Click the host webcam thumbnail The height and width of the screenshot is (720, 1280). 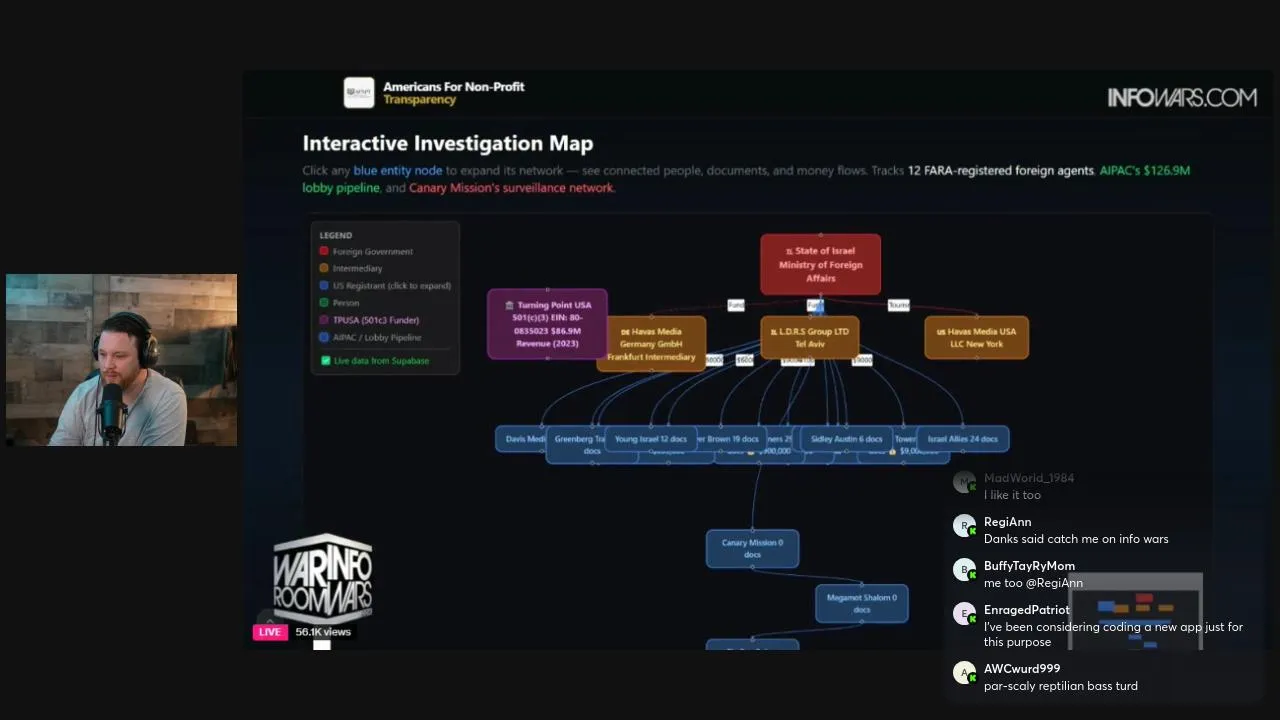tap(121, 360)
